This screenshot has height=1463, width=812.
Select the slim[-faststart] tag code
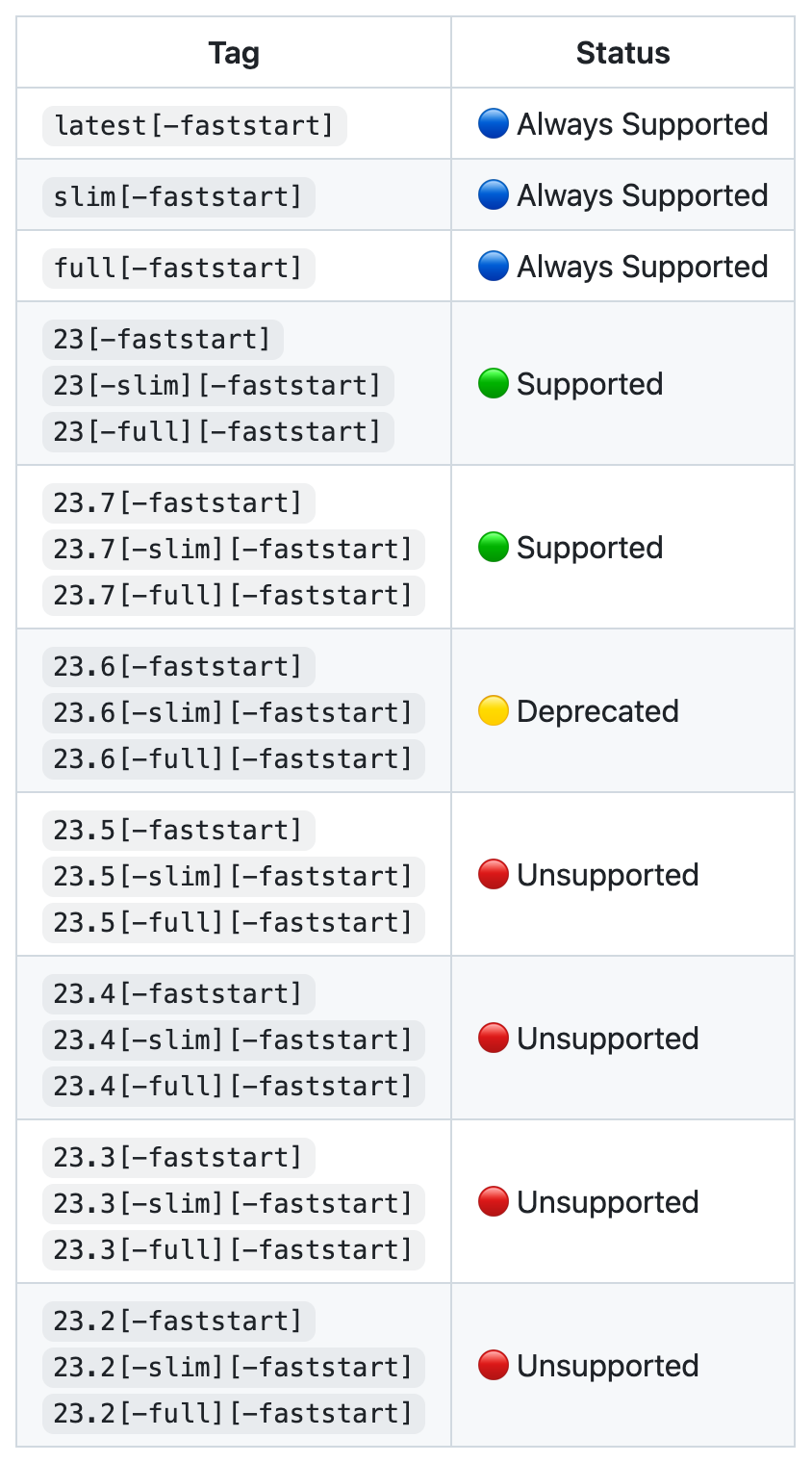coord(179,197)
